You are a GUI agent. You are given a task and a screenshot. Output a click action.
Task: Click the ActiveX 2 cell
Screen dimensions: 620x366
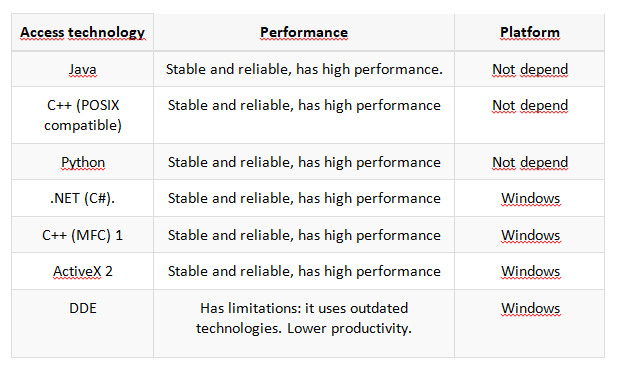tap(83, 271)
